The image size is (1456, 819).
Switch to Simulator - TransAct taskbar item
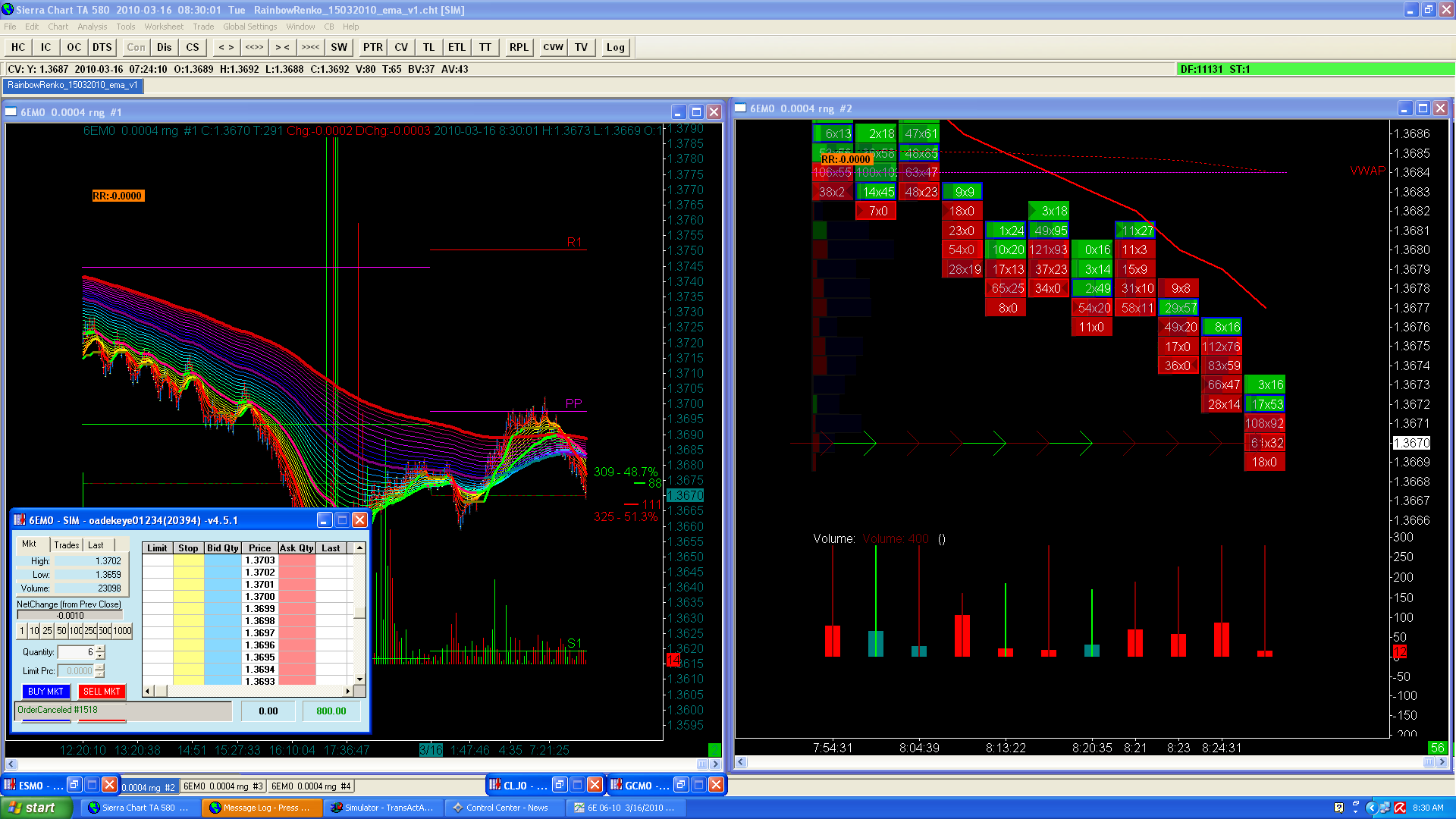(x=383, y=808)
